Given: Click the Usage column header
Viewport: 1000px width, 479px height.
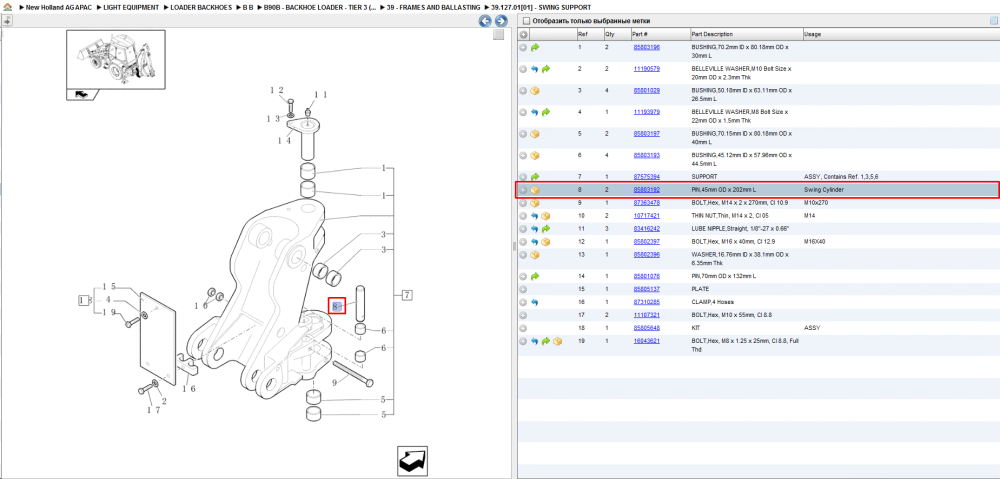Looking at the screenshot, I should tap(812, 34).
